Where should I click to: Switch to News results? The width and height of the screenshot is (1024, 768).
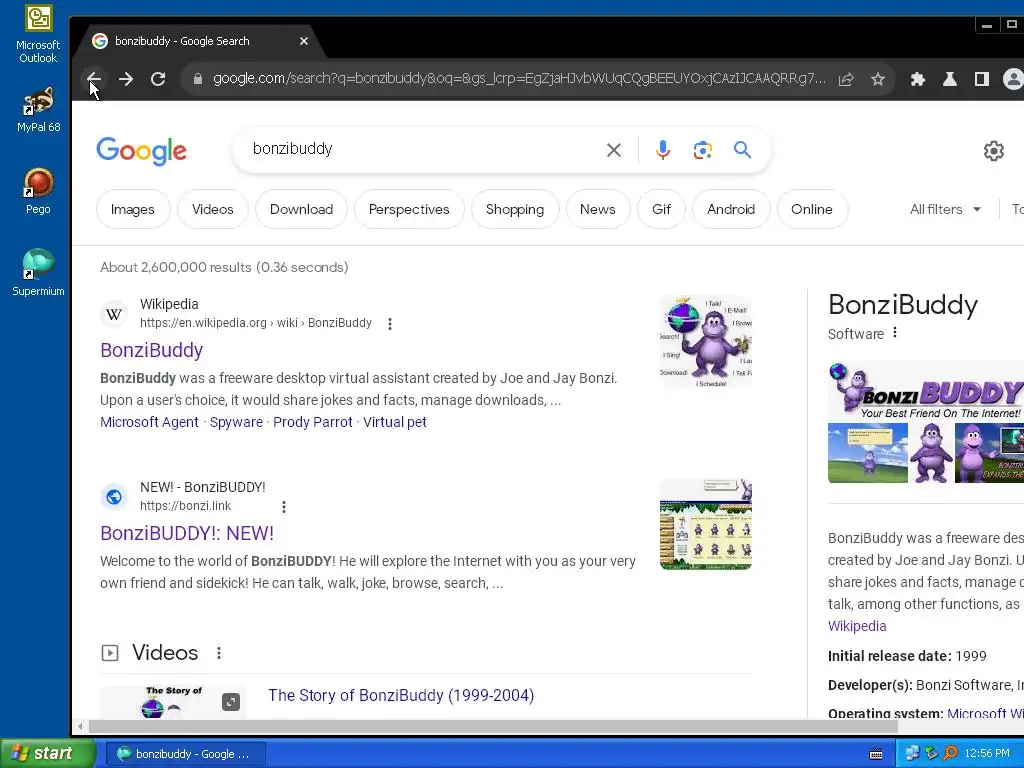pos(598,209)
